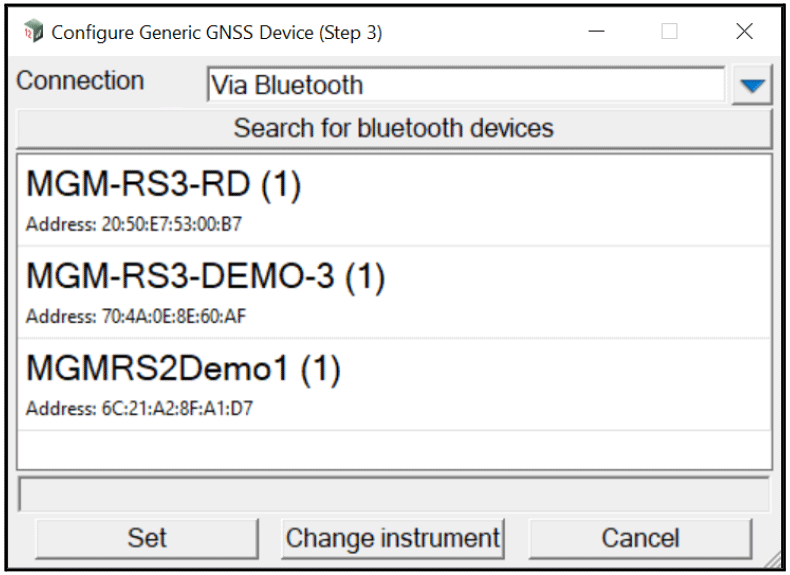Click the empty status message field
Image resolution: width=790 pixels, height=575 pixels.
[x=394, y=494]
